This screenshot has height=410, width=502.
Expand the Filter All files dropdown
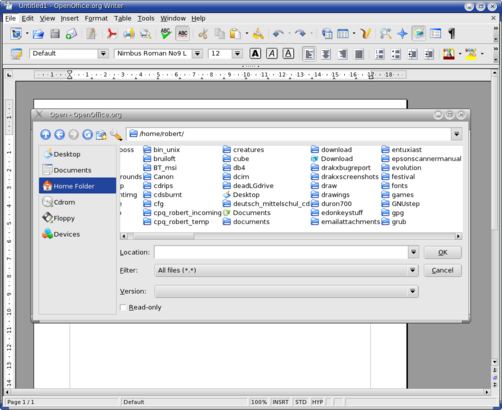pyautogui.click(x=412, y=270)
